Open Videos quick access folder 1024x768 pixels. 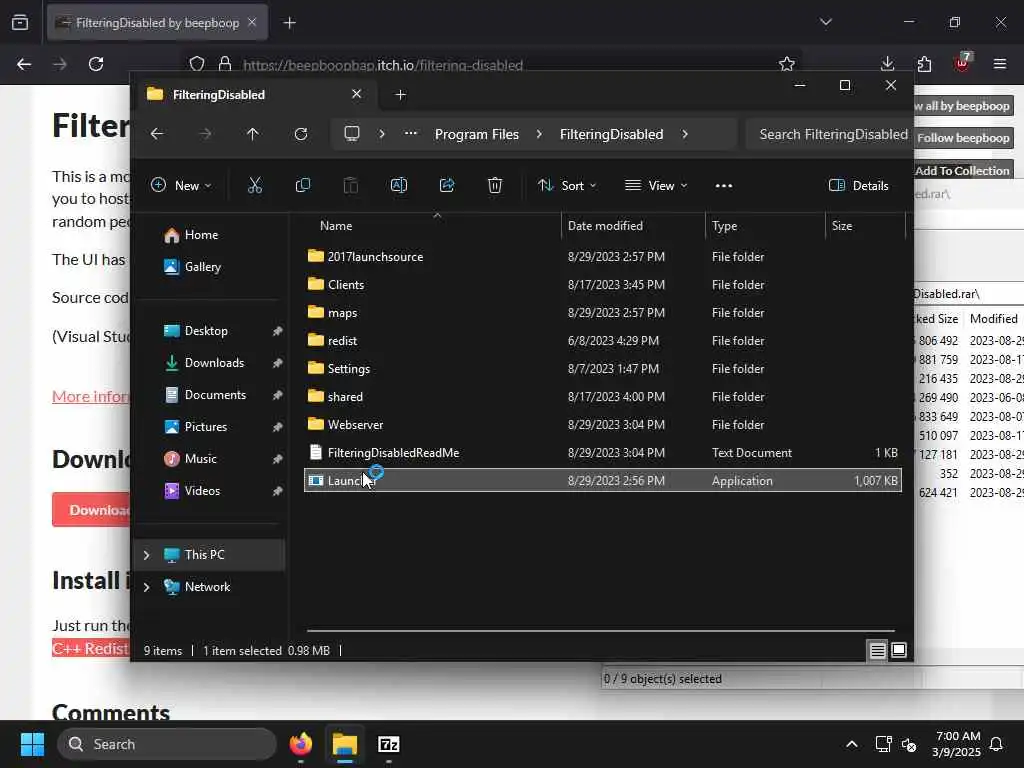pyautogui.click(x=192, y=491)
